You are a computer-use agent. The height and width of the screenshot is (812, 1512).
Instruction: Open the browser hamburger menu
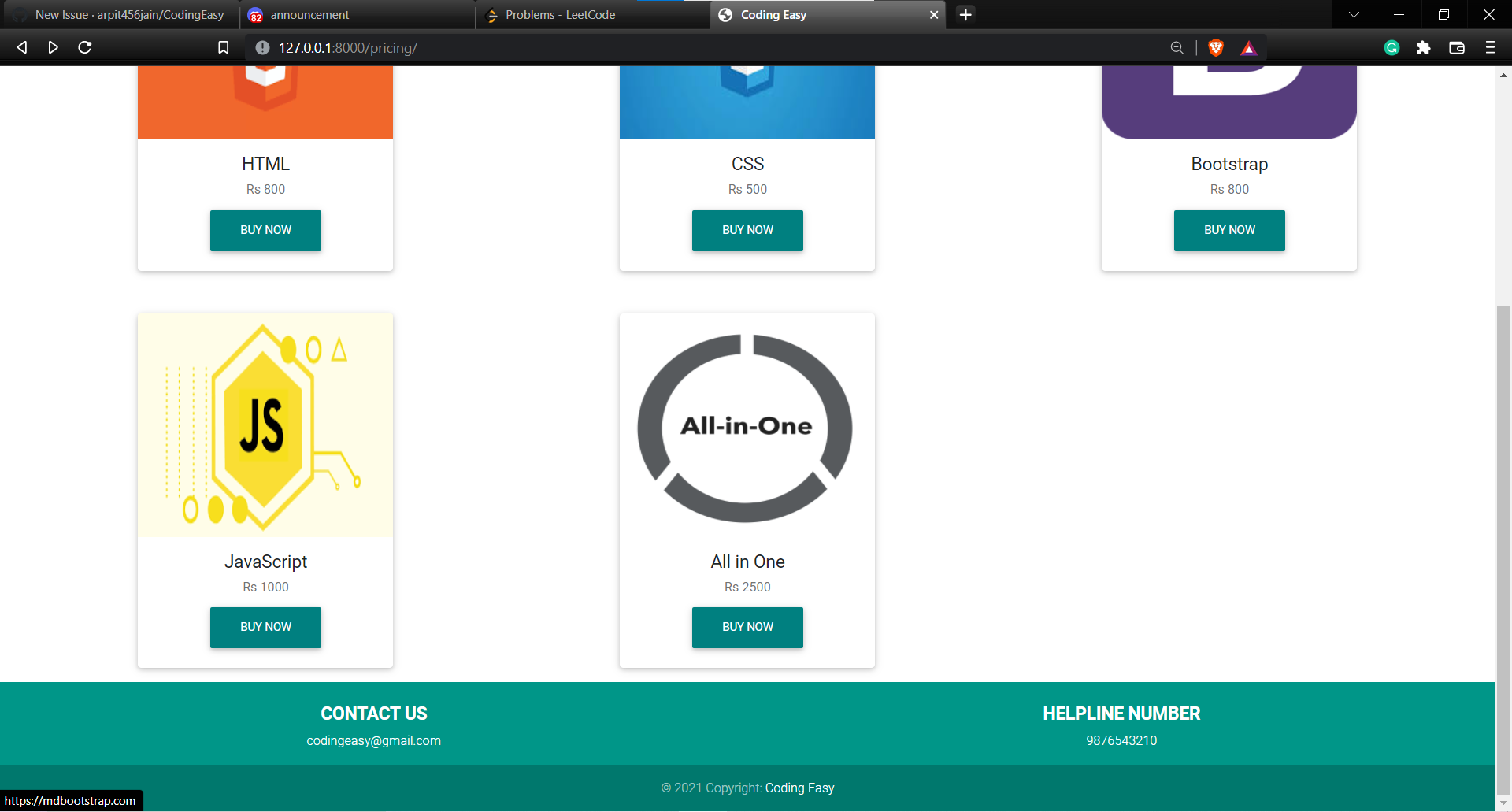1490,48
